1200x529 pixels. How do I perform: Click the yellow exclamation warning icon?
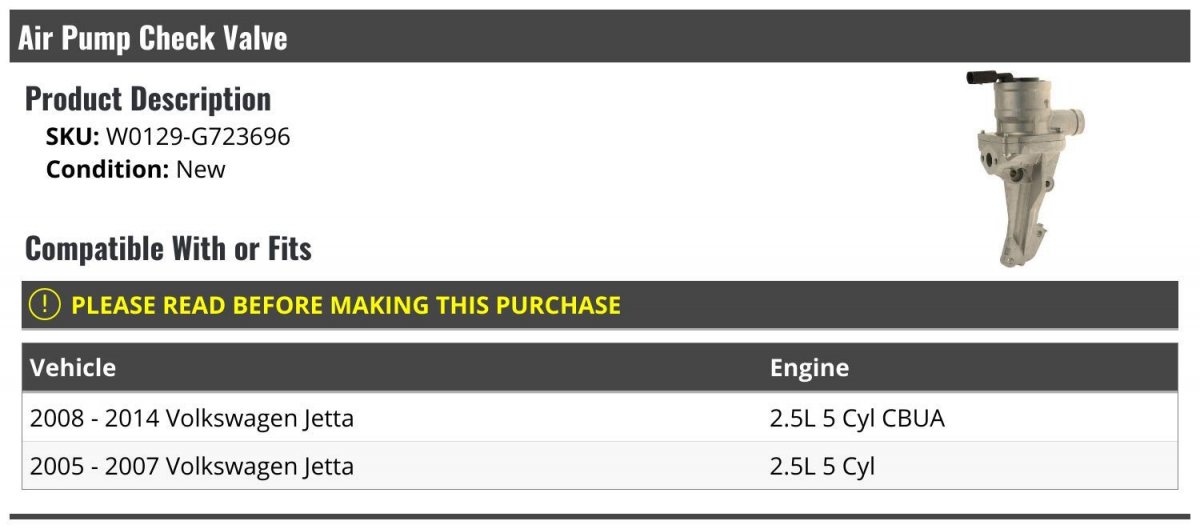point(45,305)
